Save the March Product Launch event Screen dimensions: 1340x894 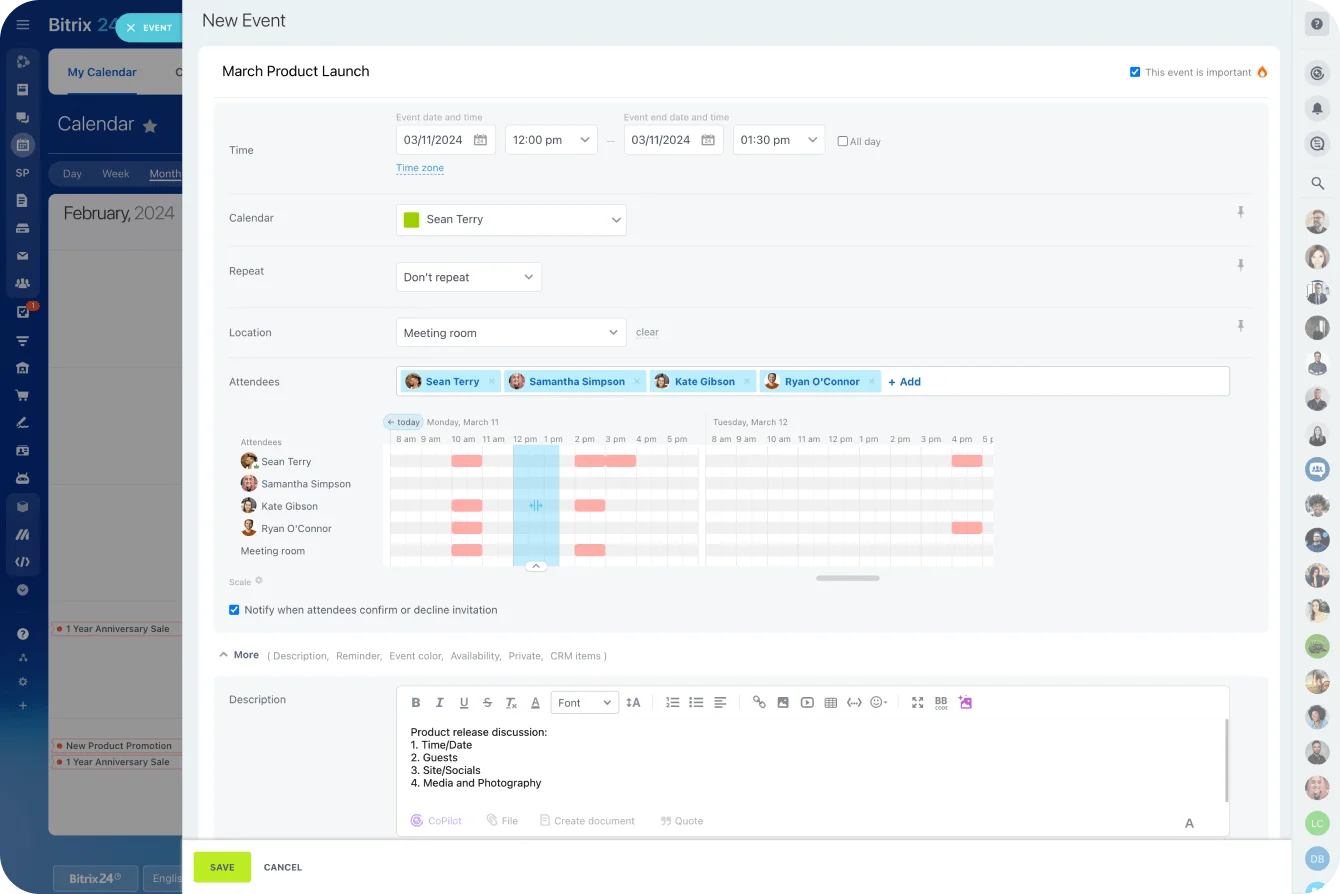[221, 867]
